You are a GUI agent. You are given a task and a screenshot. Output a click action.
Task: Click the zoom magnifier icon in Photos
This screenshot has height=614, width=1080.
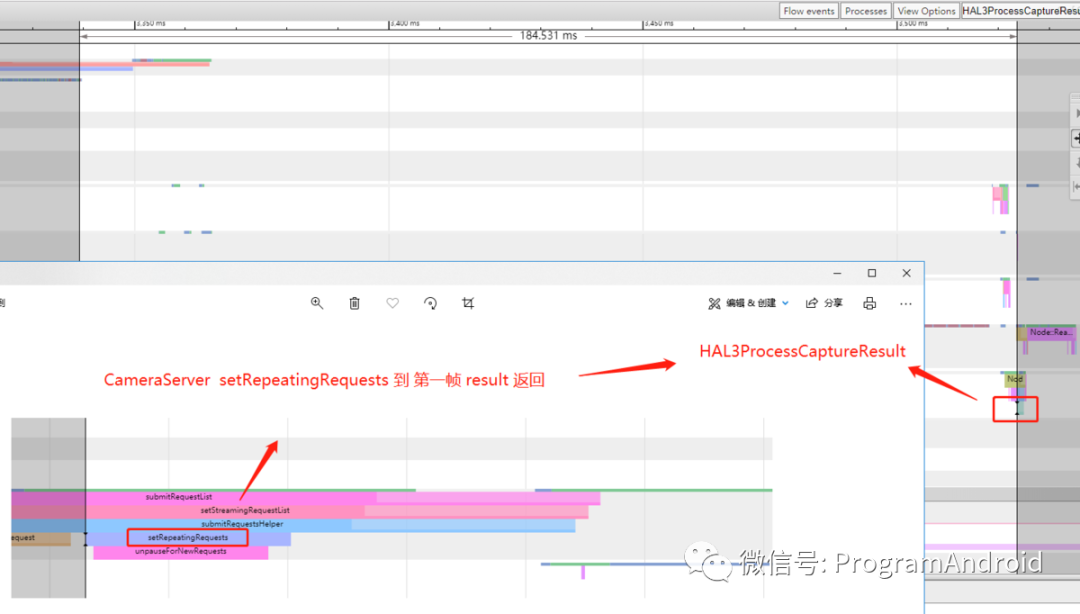tap(317, 303)
